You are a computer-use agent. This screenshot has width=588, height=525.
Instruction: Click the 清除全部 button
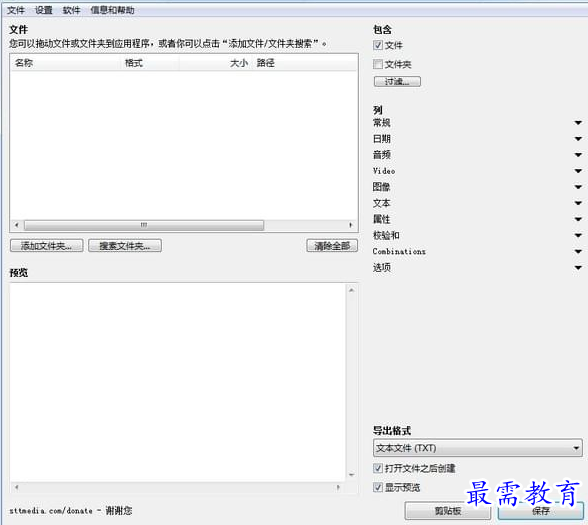(332, 246)
